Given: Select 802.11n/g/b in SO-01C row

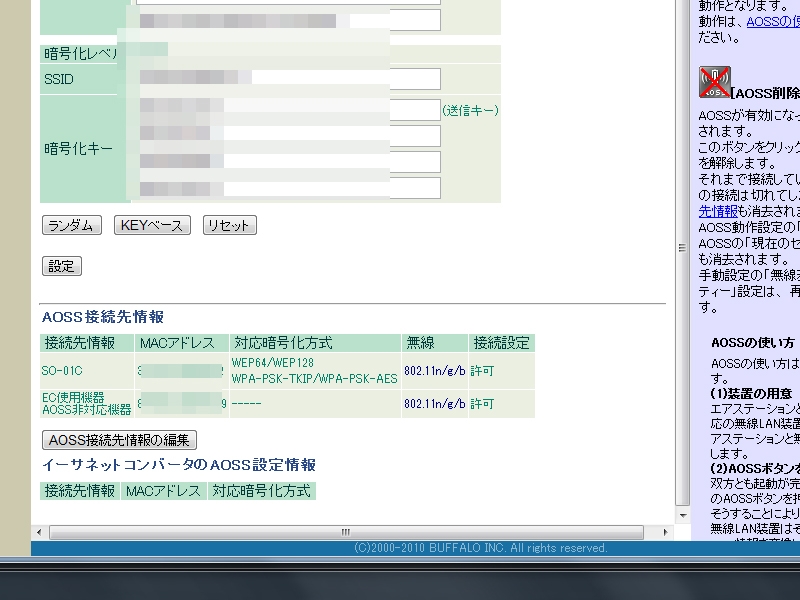Looking at the screenshot, I should point(435,371).
